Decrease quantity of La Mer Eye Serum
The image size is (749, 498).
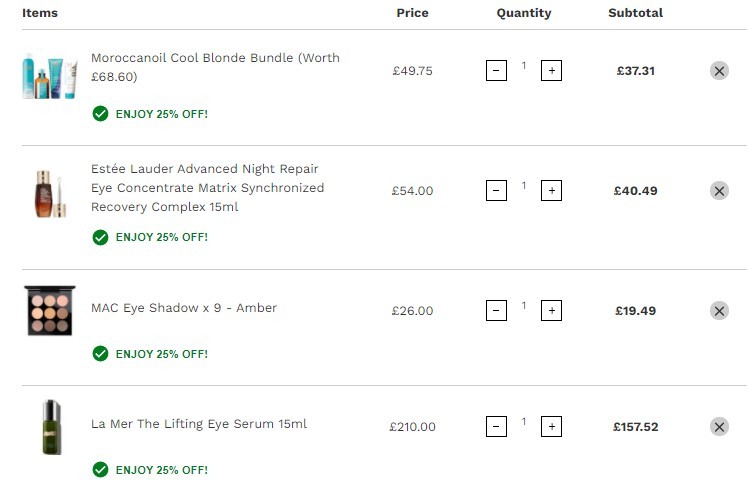(496, 426)
